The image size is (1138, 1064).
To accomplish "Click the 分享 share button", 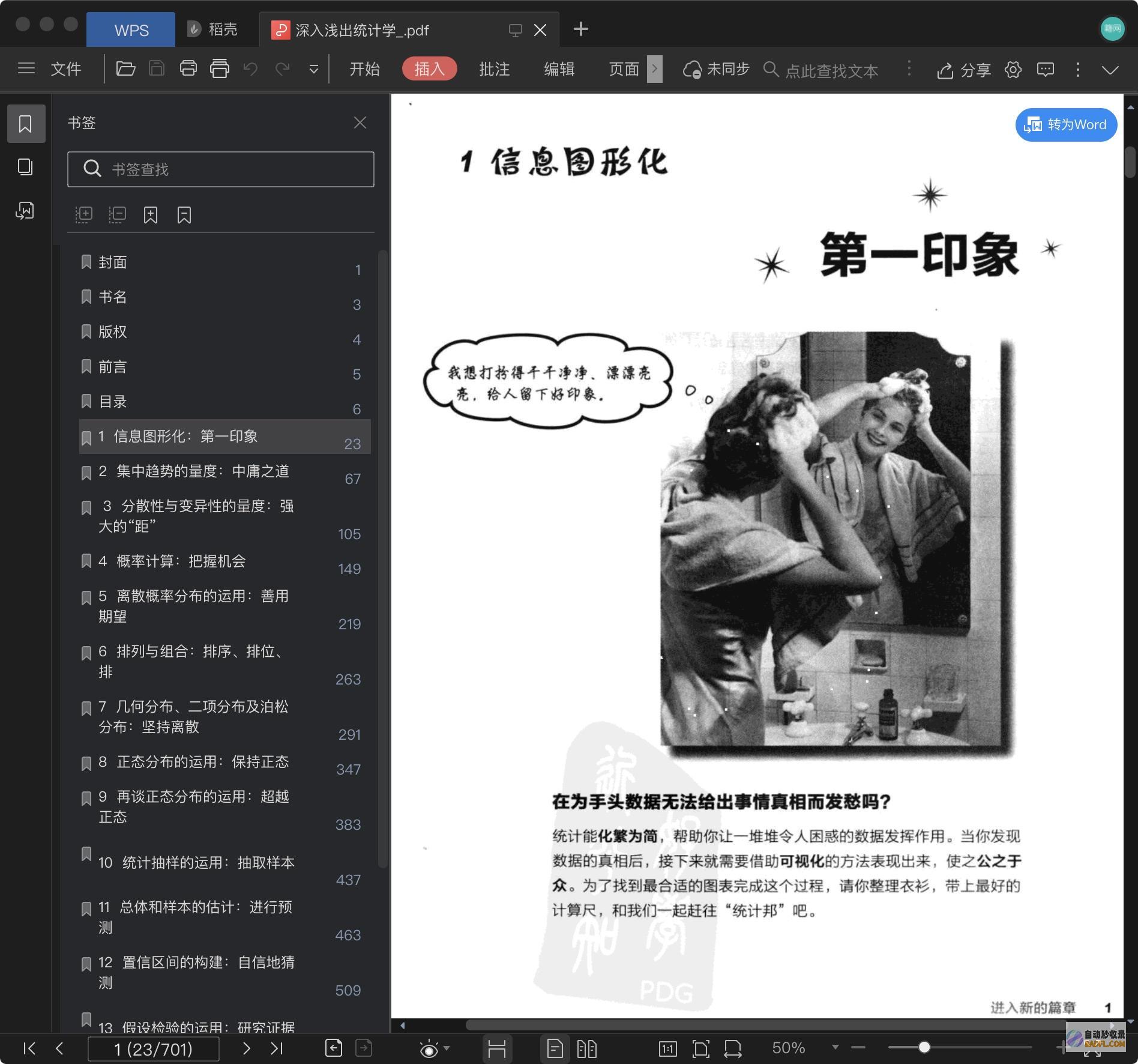I will (964, 70).
